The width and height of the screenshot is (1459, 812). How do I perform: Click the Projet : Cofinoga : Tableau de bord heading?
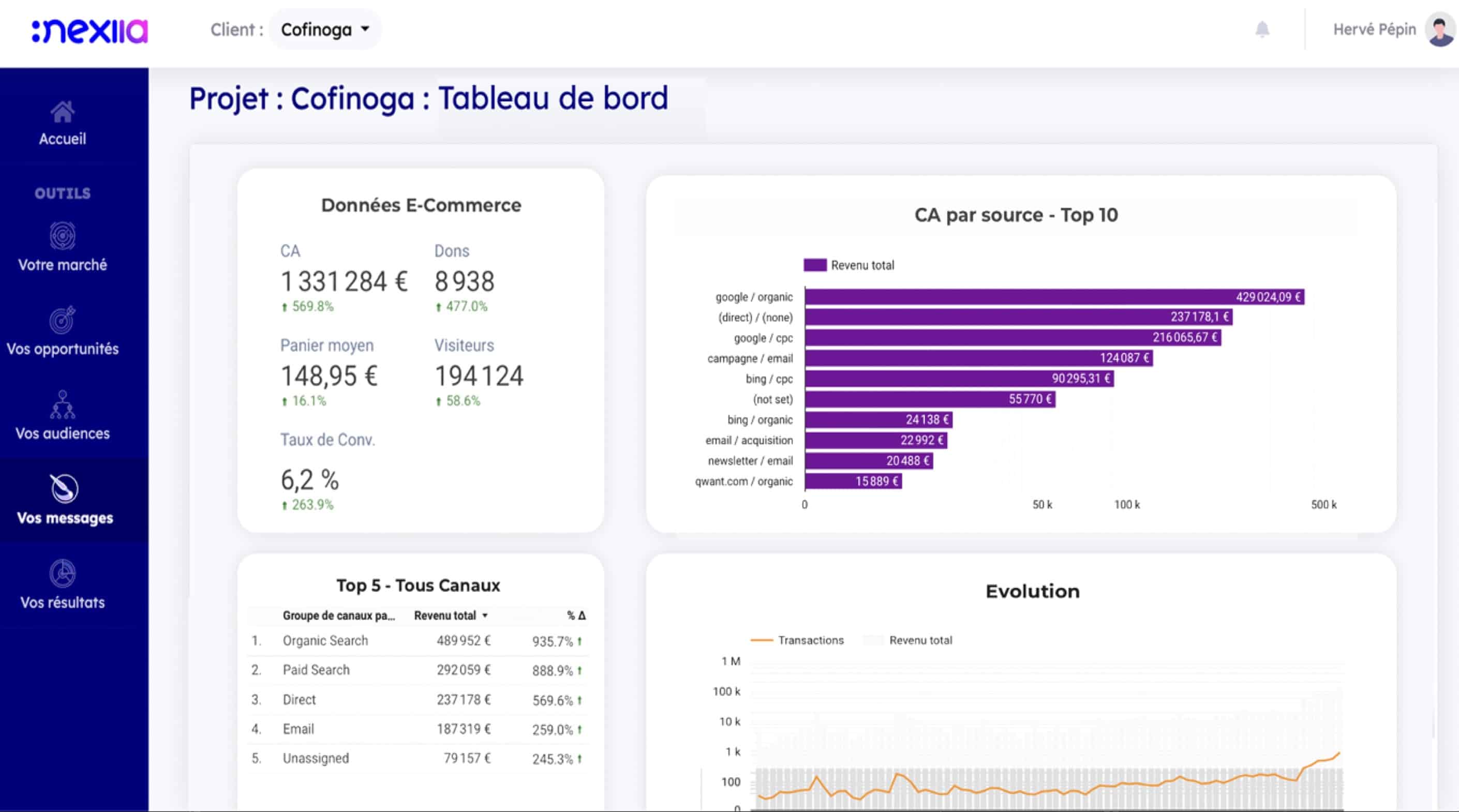tap(428, 99)
